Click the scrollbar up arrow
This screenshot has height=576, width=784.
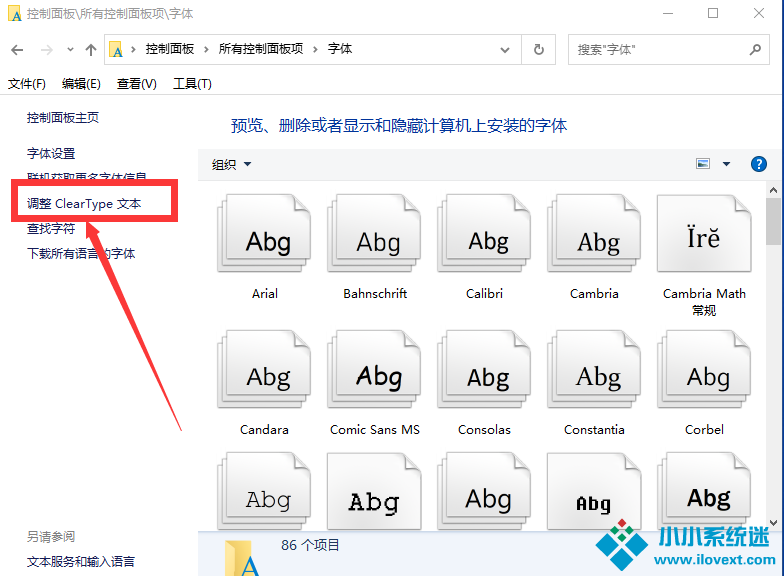tap(774, 190)
